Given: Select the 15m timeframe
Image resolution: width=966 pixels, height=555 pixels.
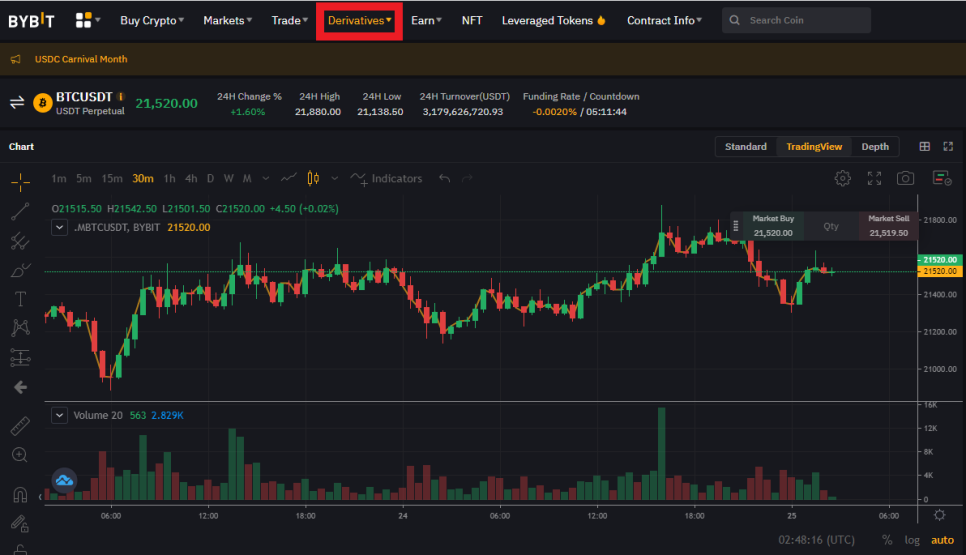Looking at the screenshot, I should [112, 179].
